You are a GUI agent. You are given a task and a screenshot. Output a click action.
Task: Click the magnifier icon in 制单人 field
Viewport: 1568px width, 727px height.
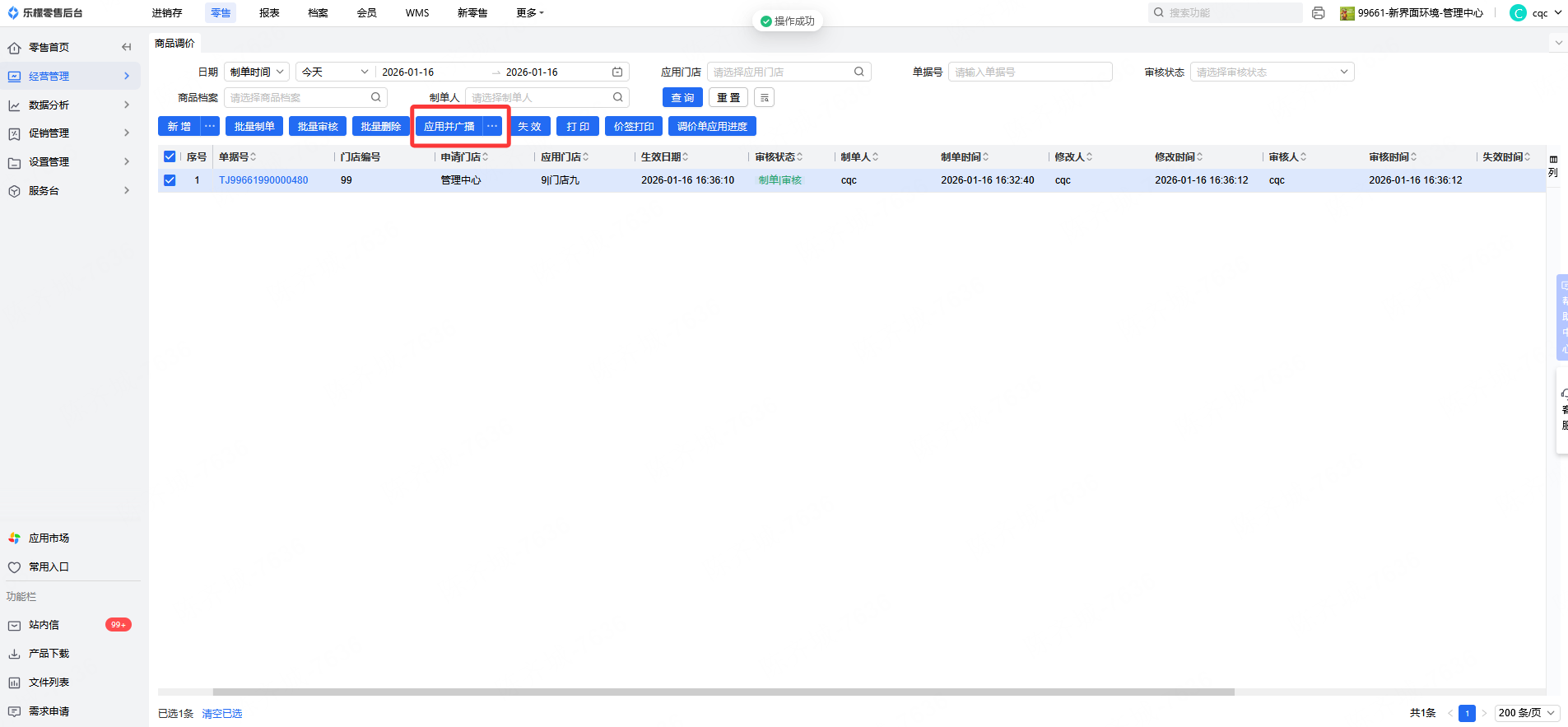click(617, 97)
